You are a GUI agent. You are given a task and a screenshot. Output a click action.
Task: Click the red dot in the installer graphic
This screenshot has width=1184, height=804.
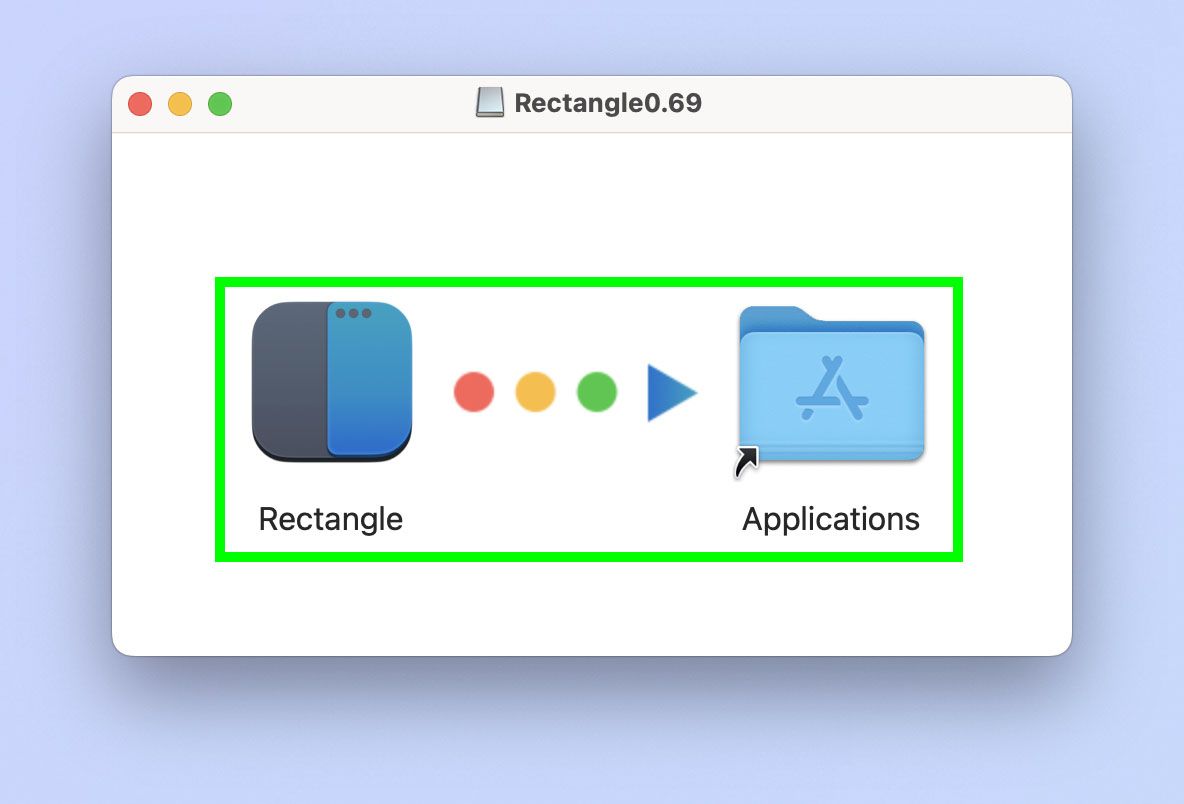coord(473,392)
